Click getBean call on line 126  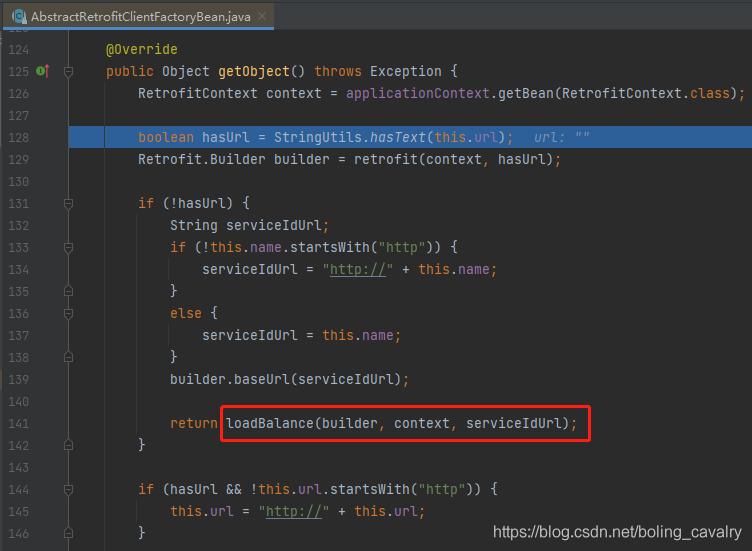[526, 94]
